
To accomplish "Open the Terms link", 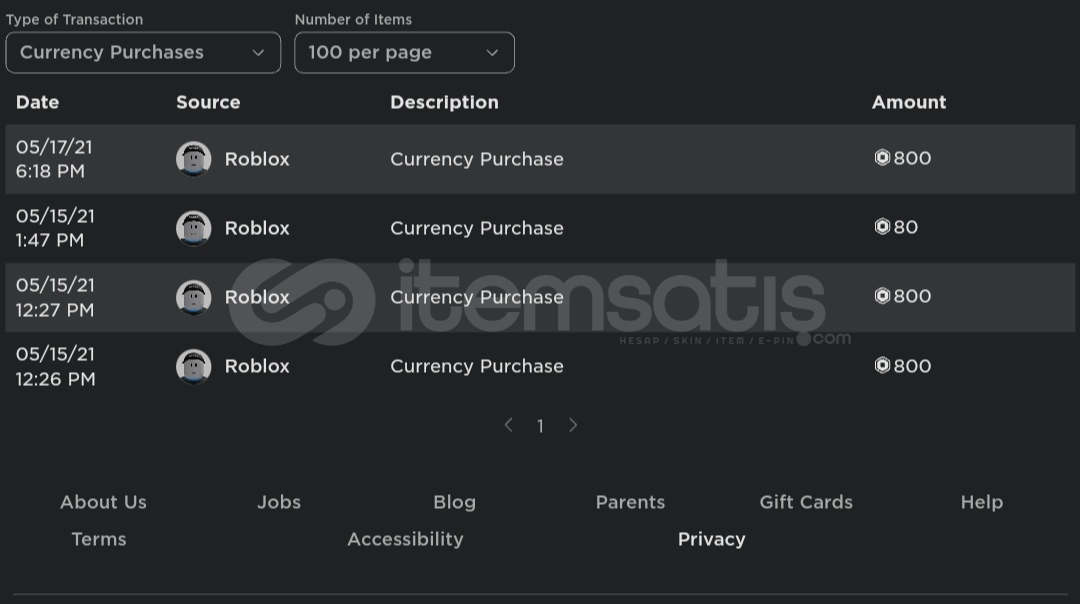I will (99, 539).
